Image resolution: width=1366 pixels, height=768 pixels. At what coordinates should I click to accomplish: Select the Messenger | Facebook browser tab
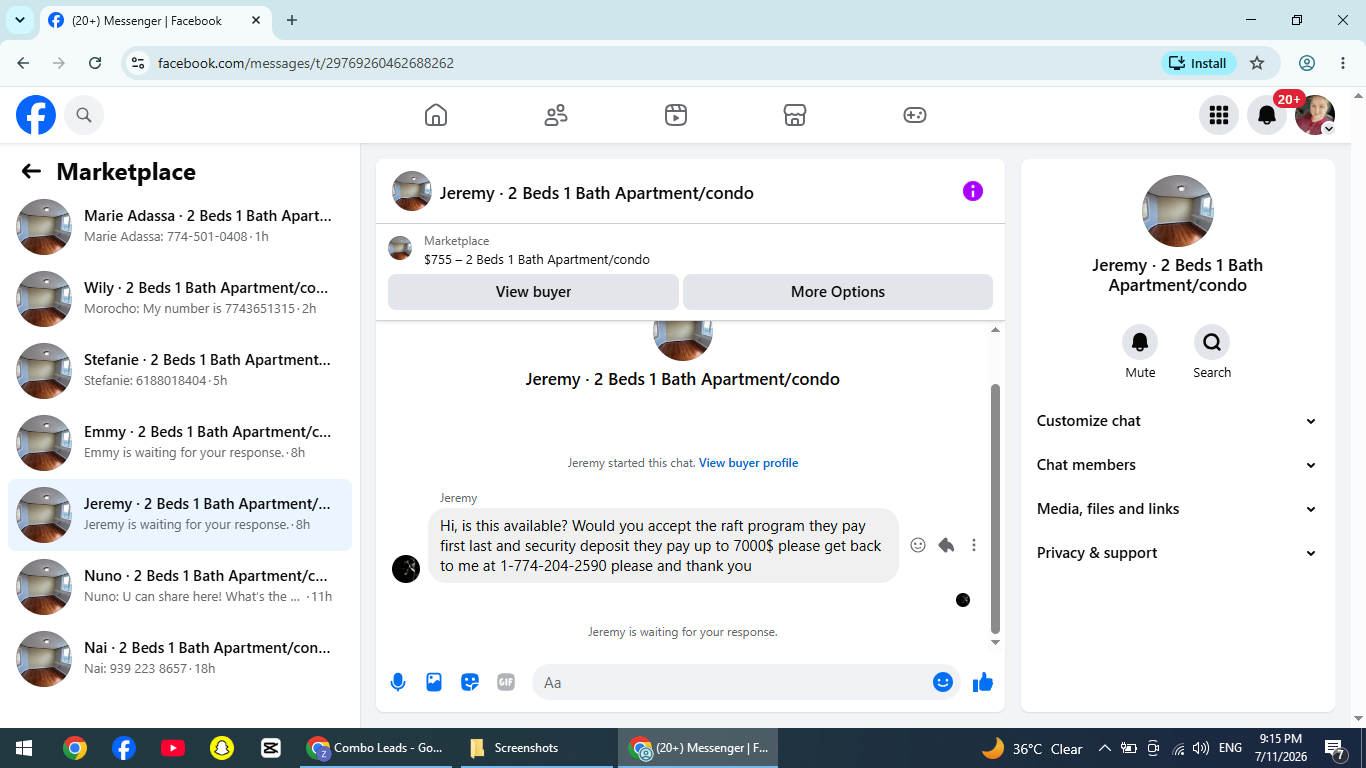[x=155, y=20]
